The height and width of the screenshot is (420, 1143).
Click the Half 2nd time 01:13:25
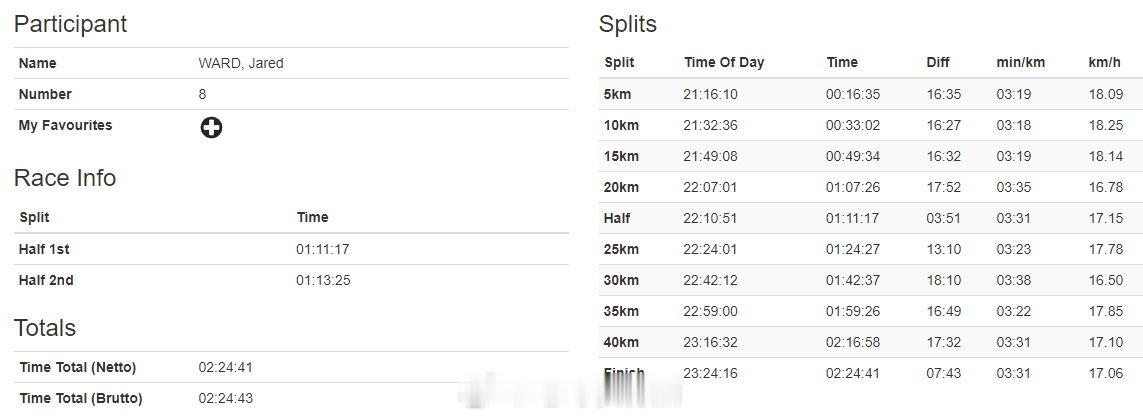click(323, 281)
